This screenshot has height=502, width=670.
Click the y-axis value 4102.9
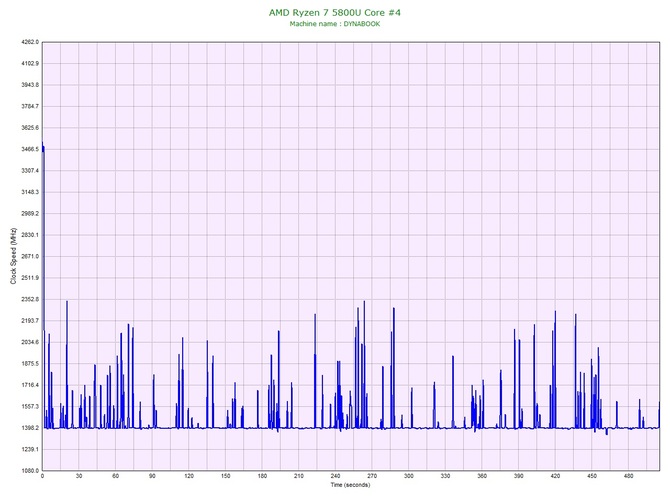(x=30, y=63)
